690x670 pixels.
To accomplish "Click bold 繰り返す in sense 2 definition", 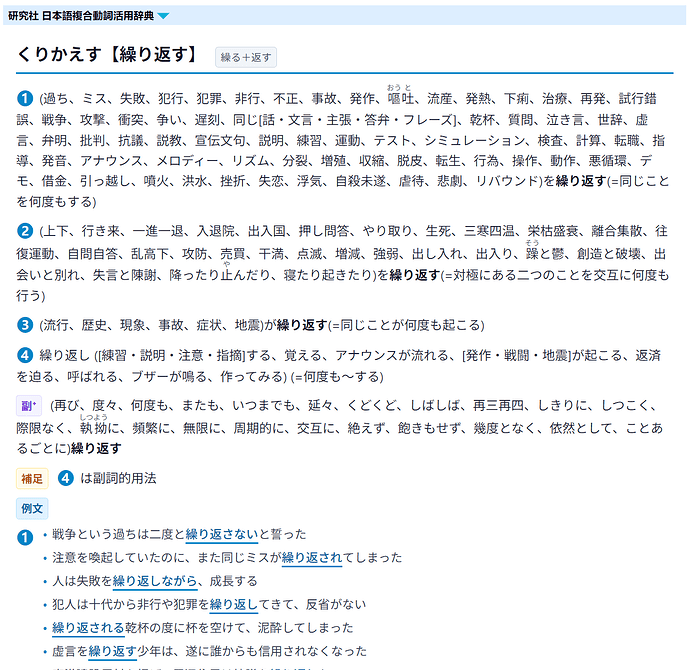I will point(415,275).
